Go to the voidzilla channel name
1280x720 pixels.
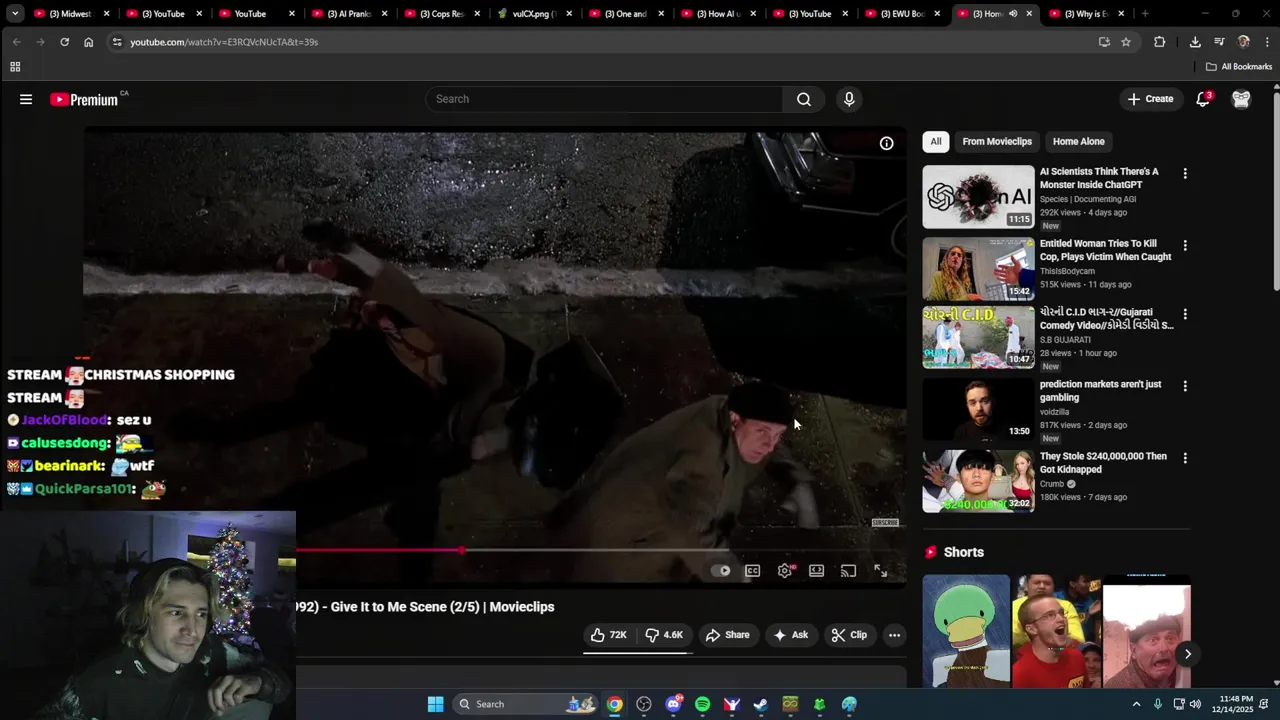(1054, 412)
